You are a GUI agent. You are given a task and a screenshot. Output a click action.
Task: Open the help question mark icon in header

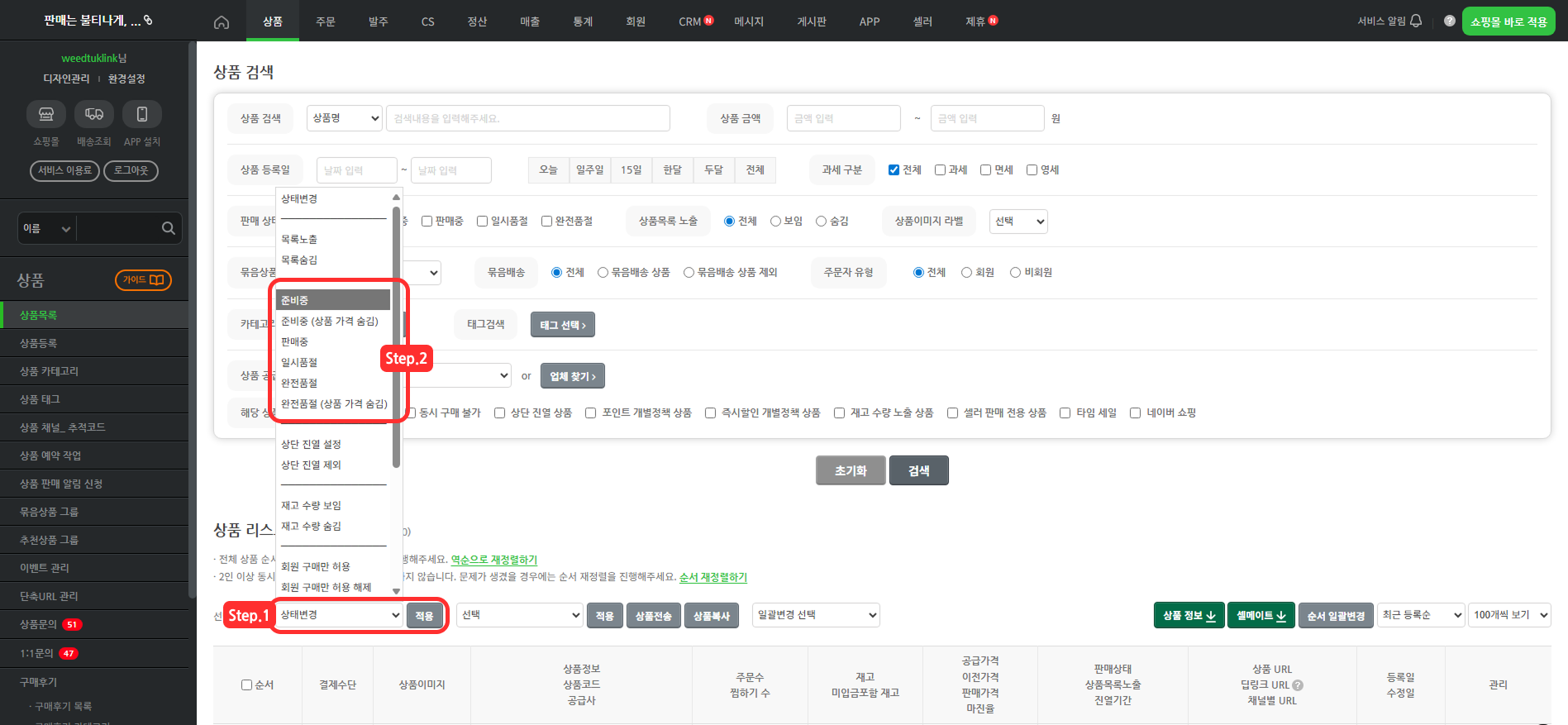pos(1449,21)
